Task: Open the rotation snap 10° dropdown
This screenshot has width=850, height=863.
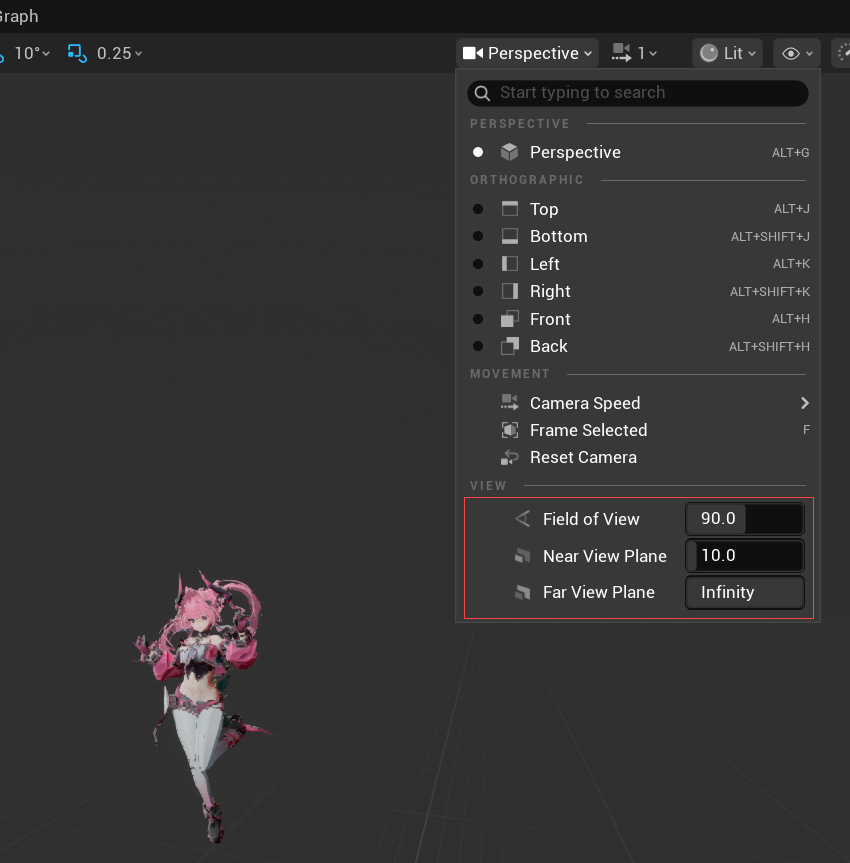Action: 32,53
